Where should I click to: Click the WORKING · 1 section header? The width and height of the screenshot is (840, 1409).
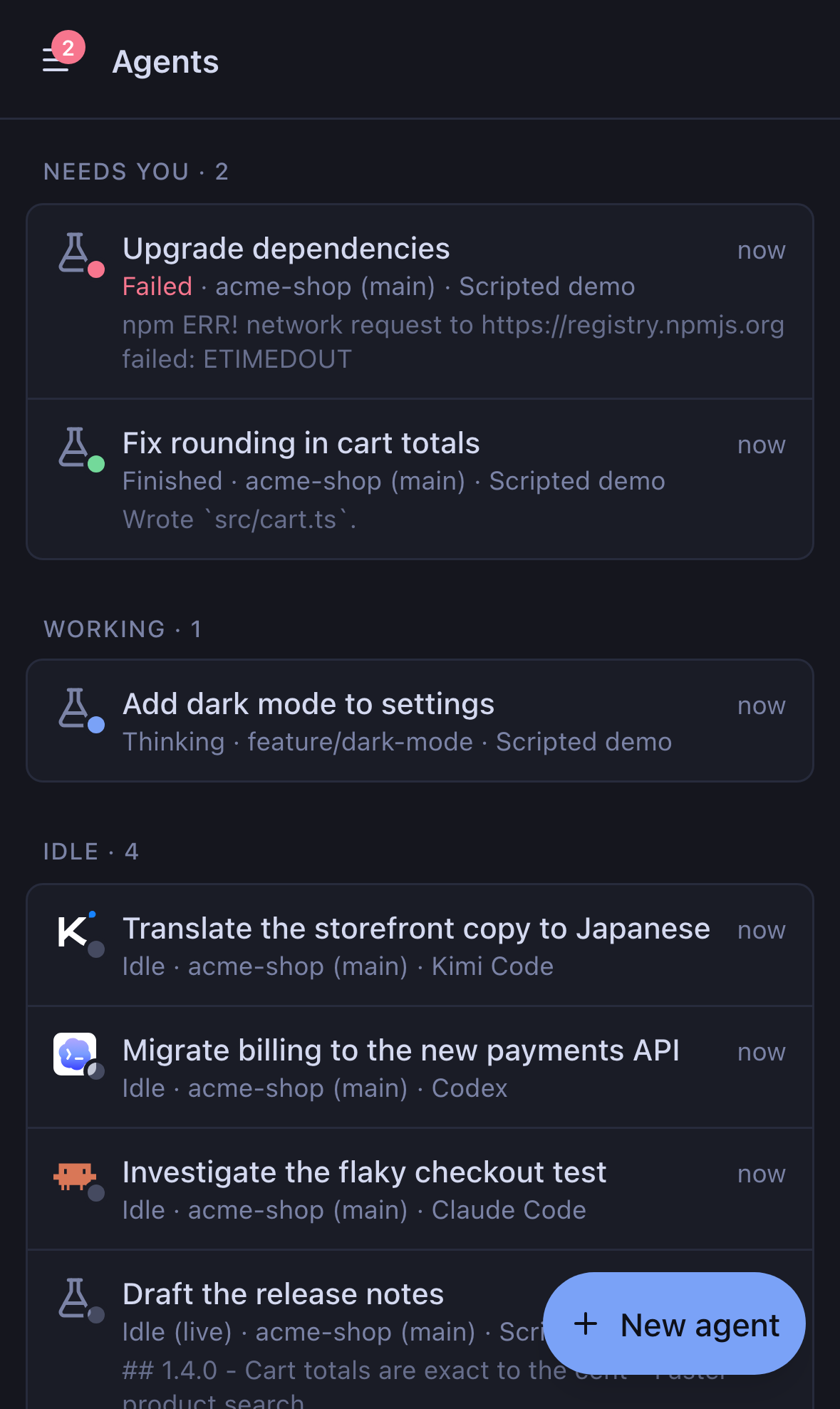click(123, 629)
